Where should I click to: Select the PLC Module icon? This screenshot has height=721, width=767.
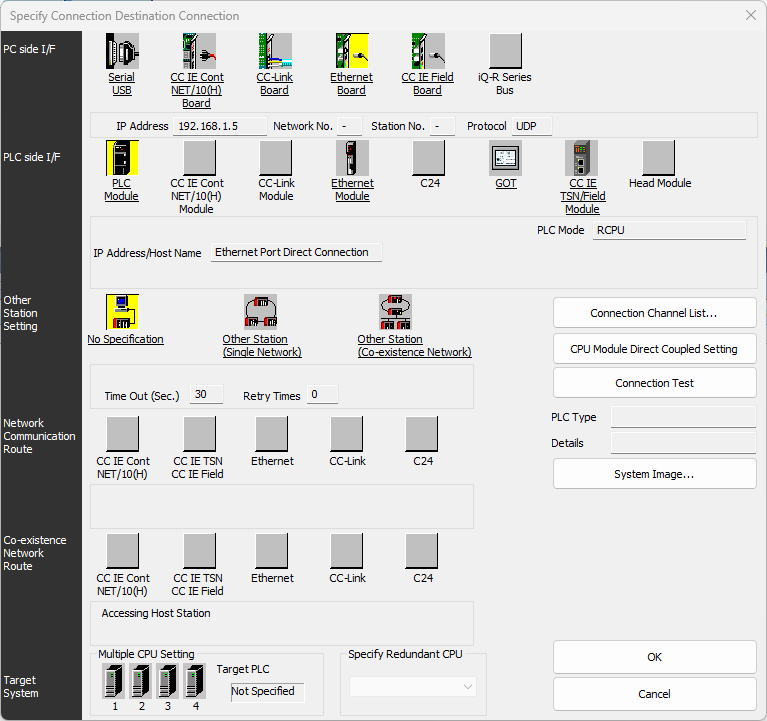(122, 157)
